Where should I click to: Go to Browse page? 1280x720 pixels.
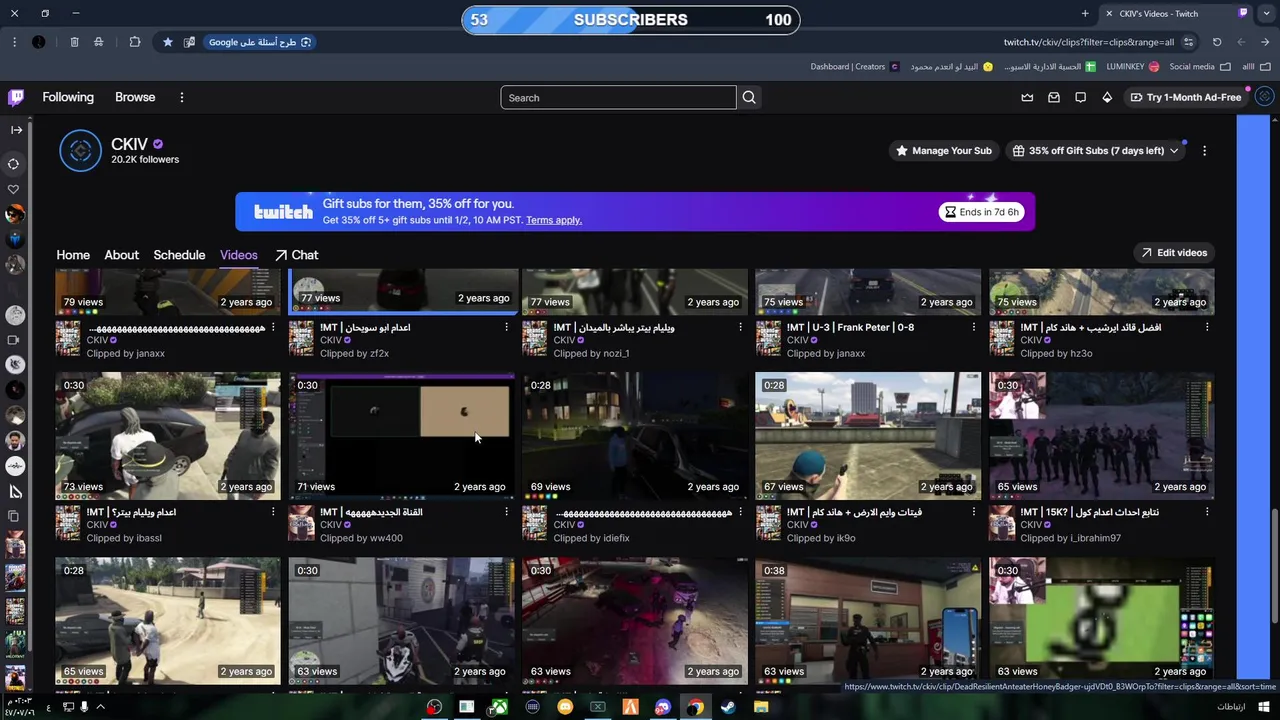[135, 97]
